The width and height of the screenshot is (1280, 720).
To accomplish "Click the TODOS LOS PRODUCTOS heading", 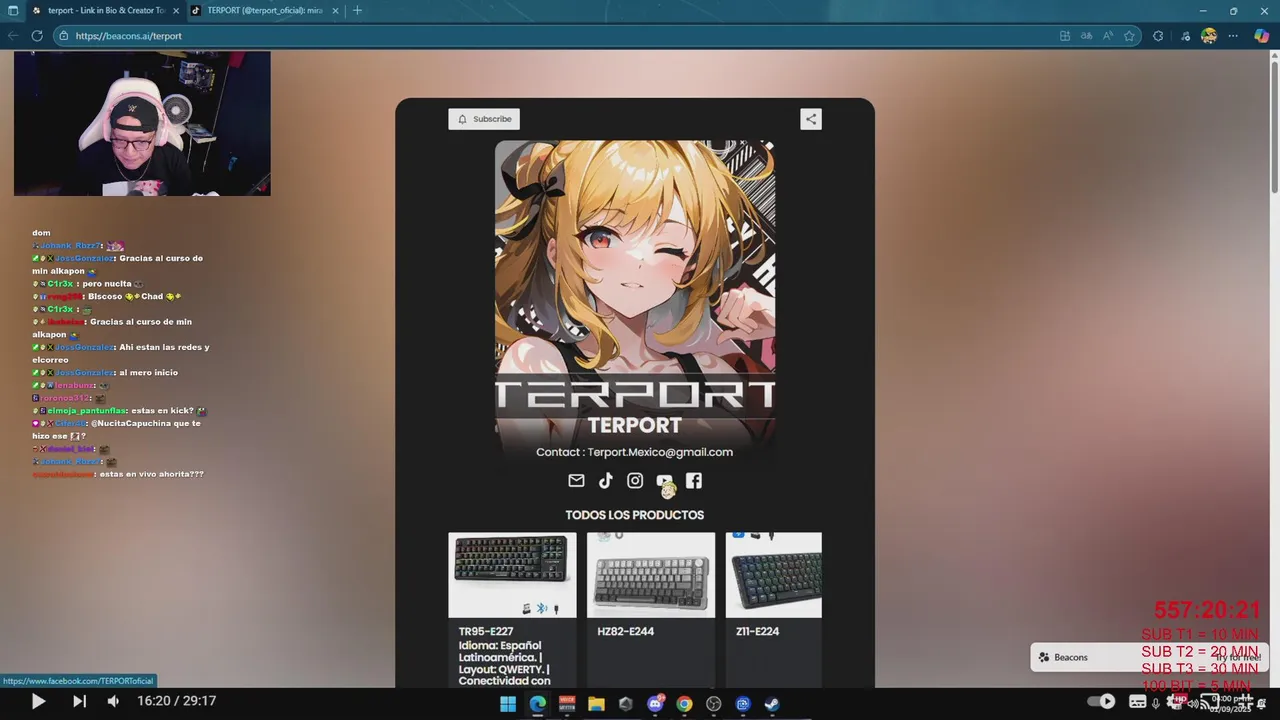I will pyautogui.click(x=635, y=515).
